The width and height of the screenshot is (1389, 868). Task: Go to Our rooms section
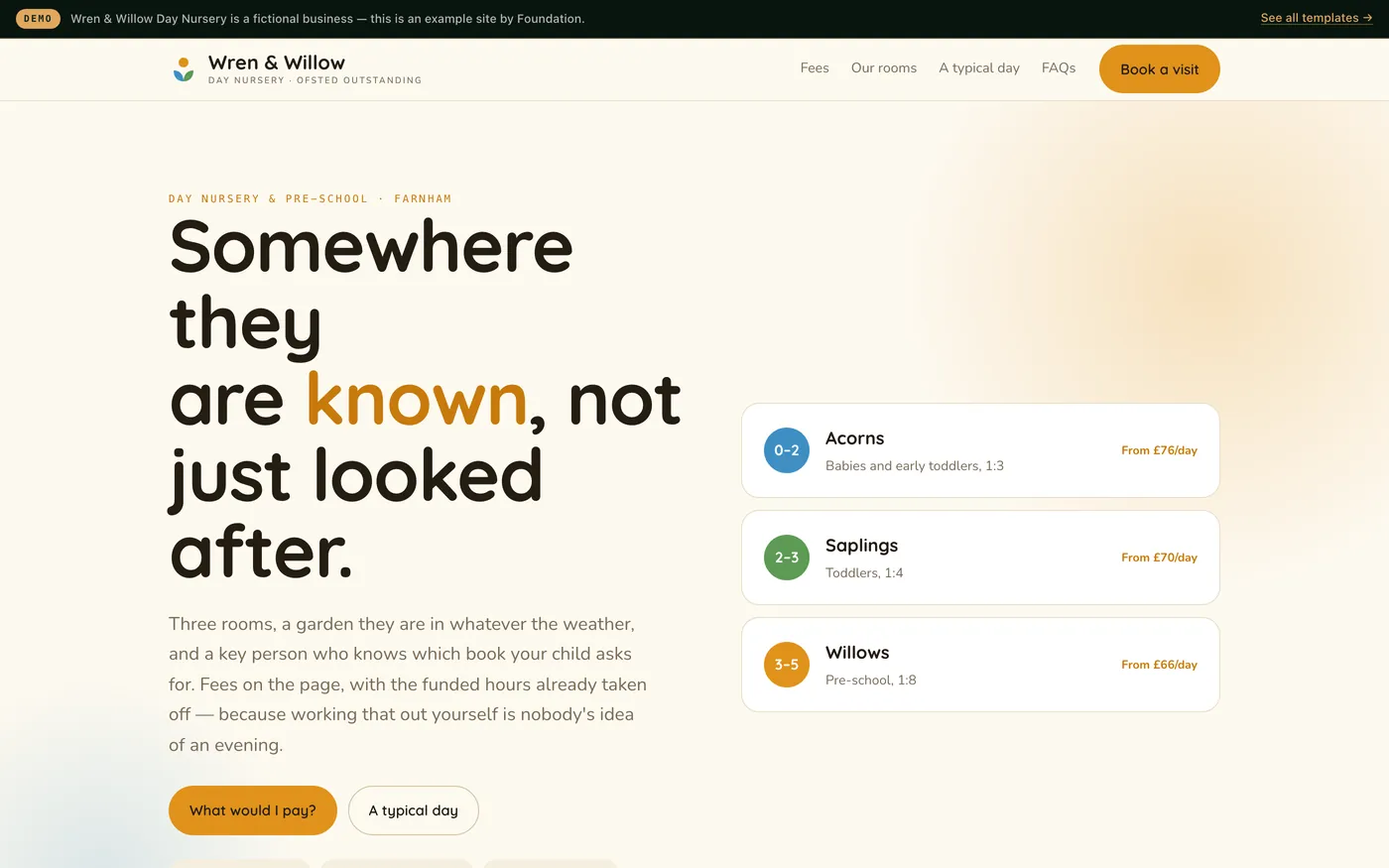click(x=884, y=68)
